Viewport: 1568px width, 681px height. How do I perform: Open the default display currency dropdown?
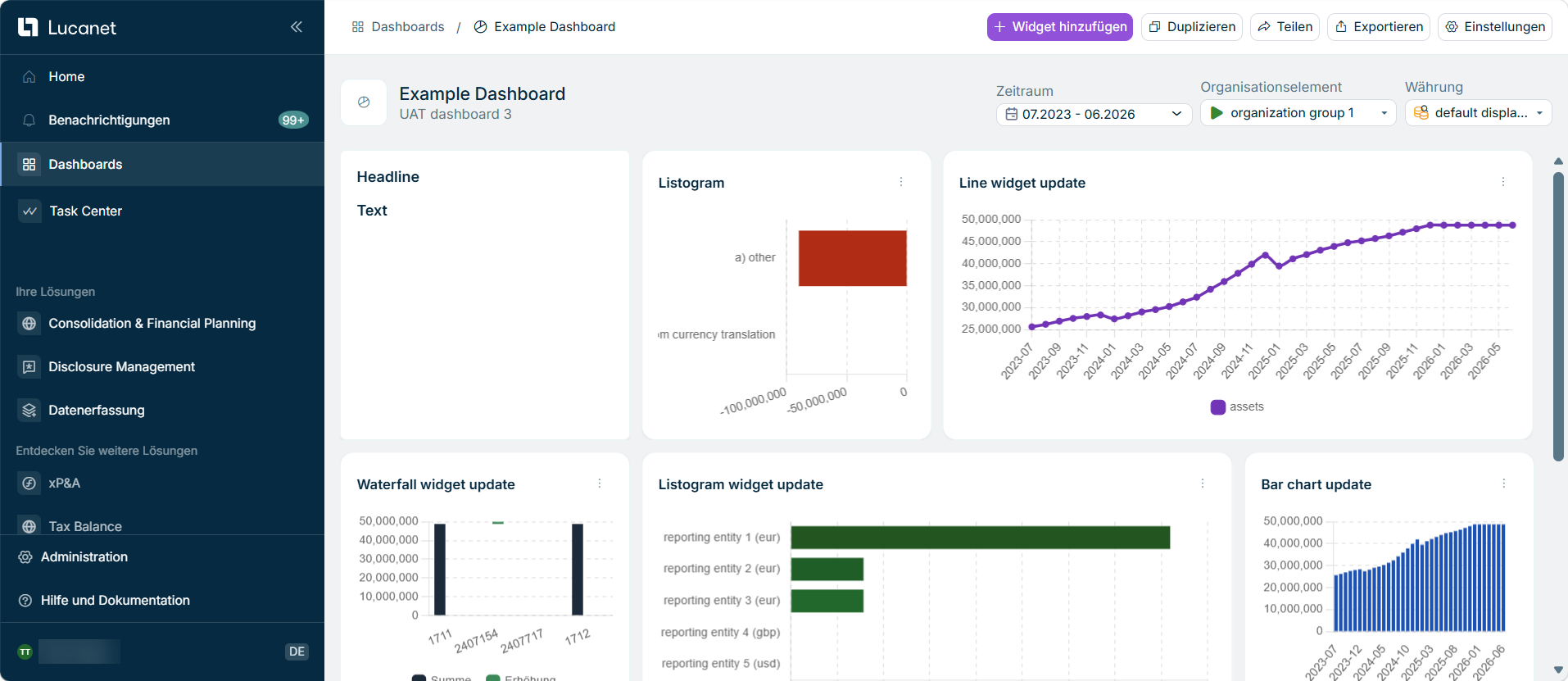[1479, 112]
